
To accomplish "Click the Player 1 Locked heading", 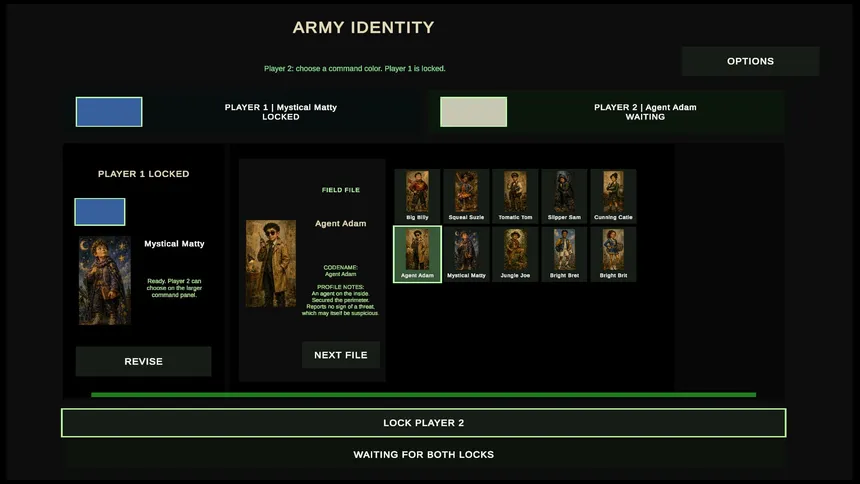I will [144, 174].
